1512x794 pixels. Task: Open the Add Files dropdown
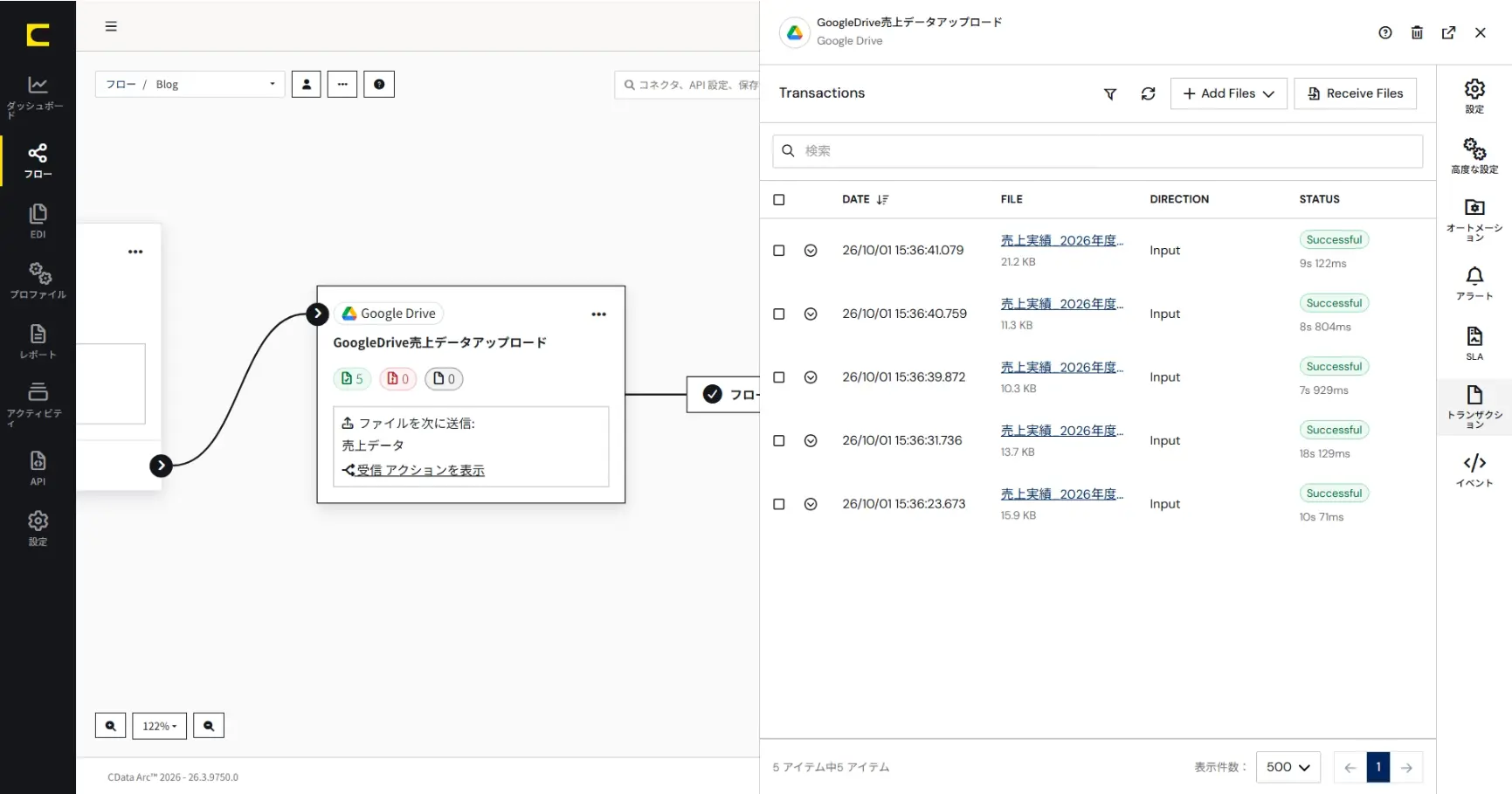(x=1228, y=93)
